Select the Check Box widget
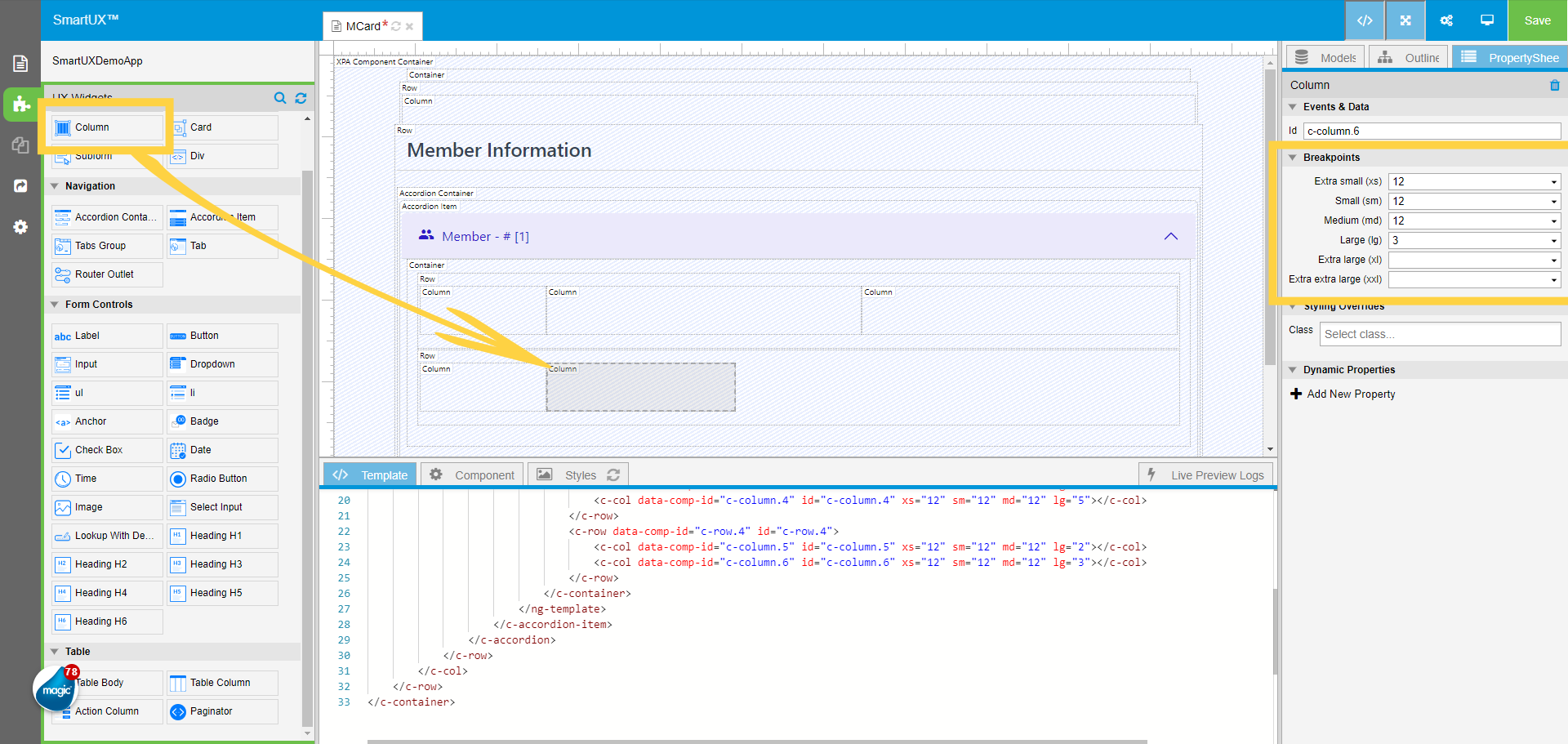 [107, 450]
